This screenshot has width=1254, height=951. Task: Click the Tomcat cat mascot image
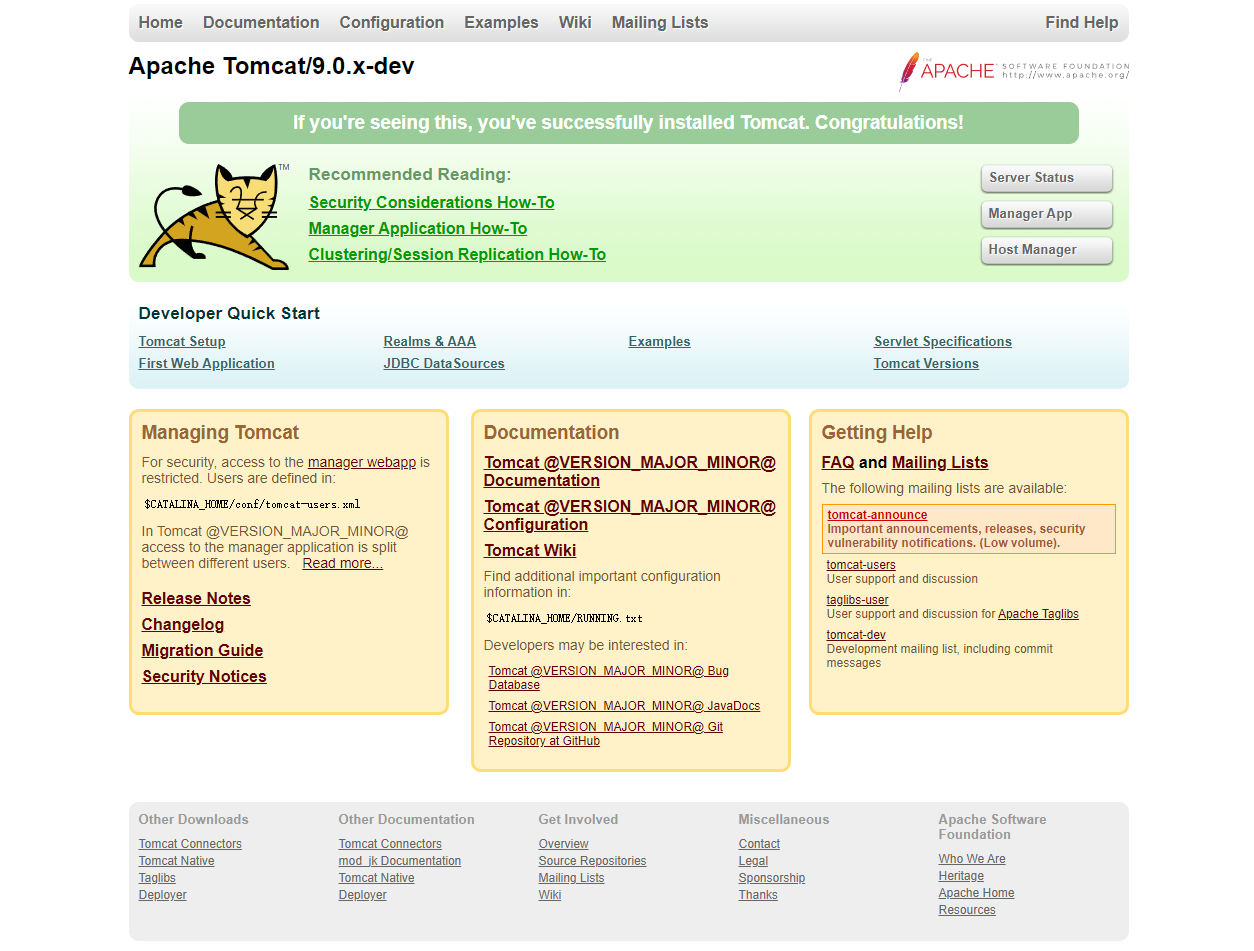point(214,217)
